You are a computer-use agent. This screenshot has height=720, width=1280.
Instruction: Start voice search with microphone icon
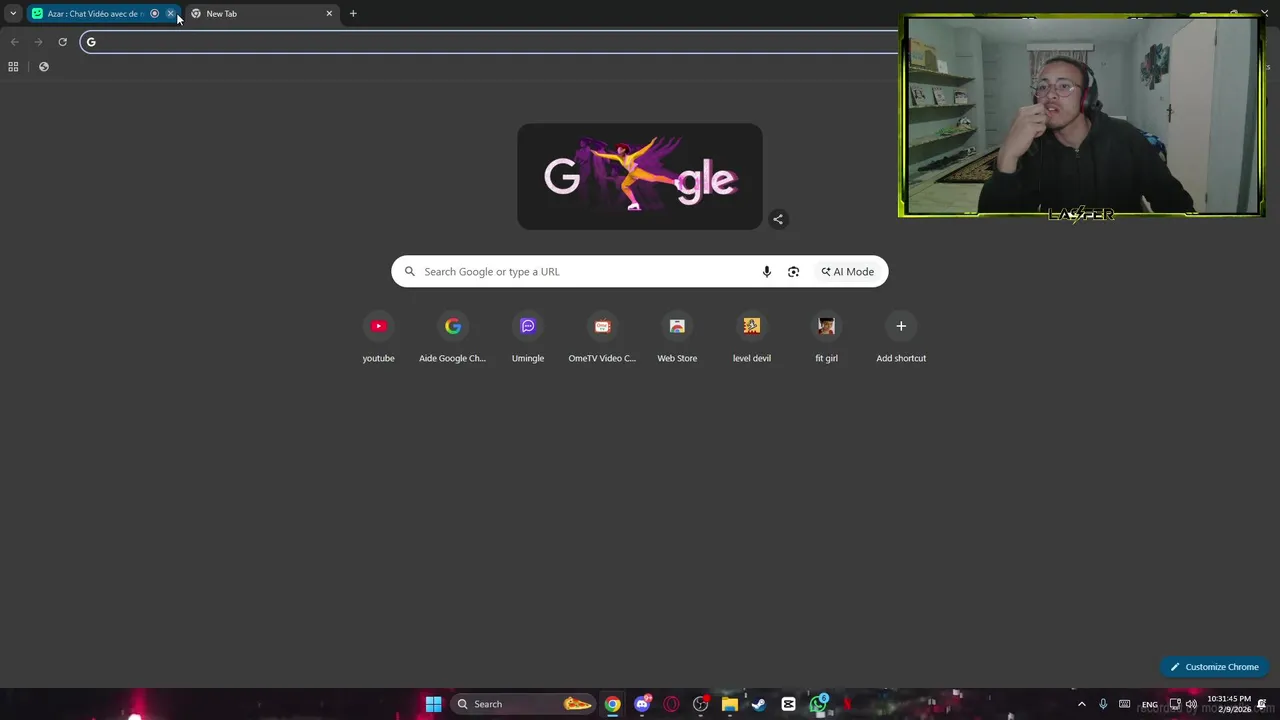point(767,272)
